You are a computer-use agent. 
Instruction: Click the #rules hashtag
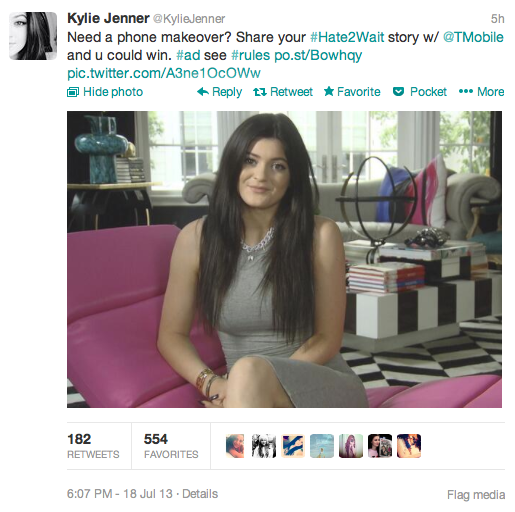[x=251, y=55]
